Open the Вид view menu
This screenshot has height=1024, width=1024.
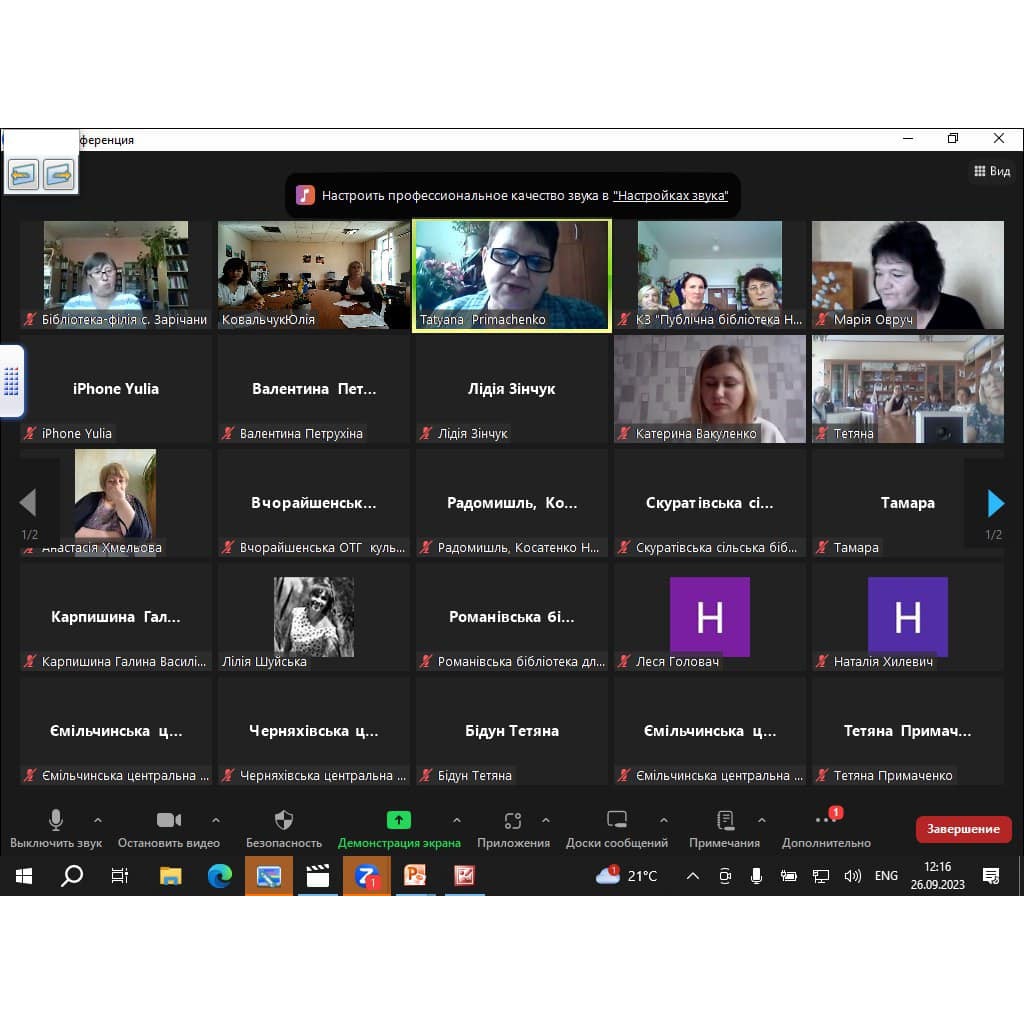click(x=992, y=171)
